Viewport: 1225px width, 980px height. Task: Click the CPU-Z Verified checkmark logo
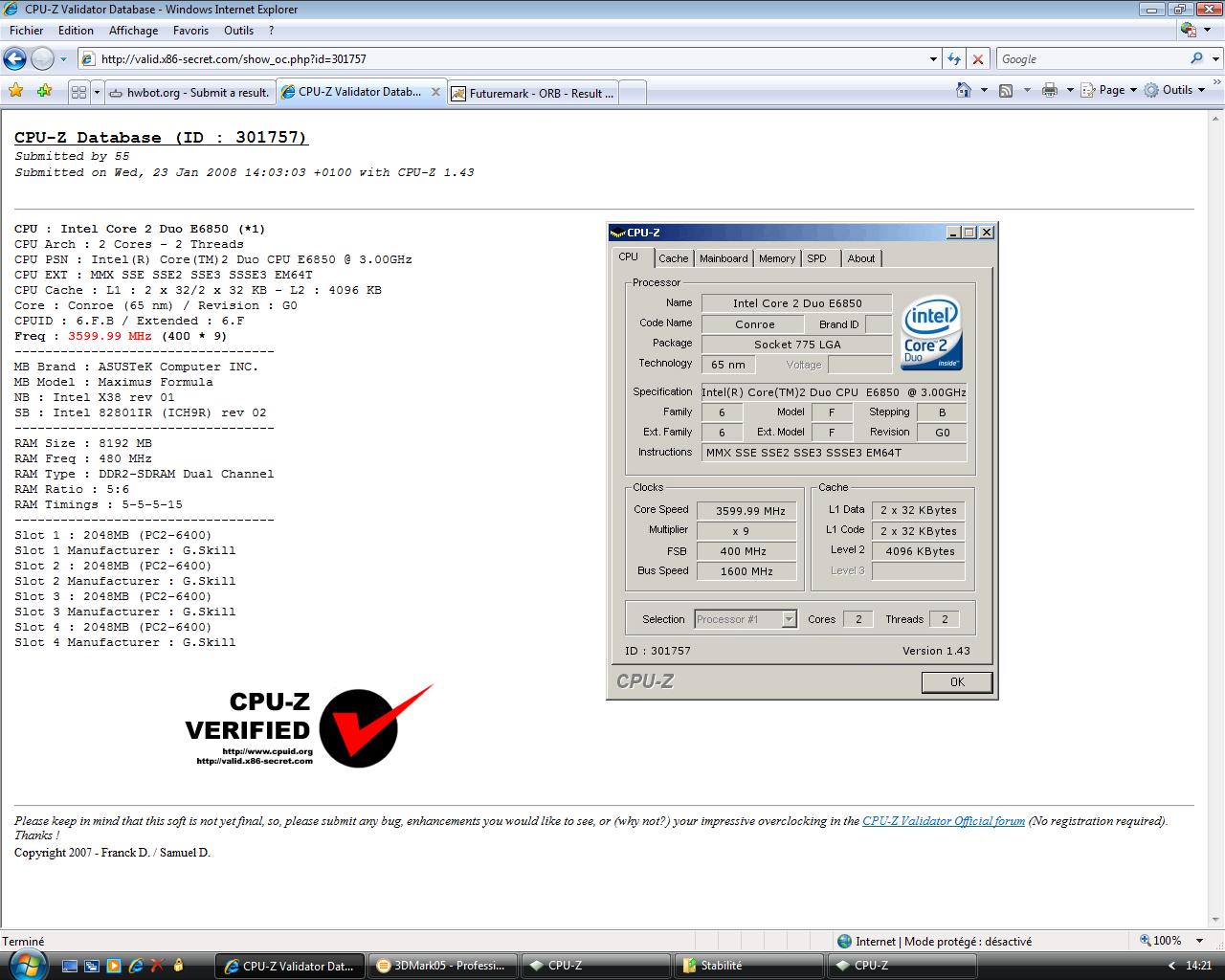pyautogui.click(x=309, y=726)
